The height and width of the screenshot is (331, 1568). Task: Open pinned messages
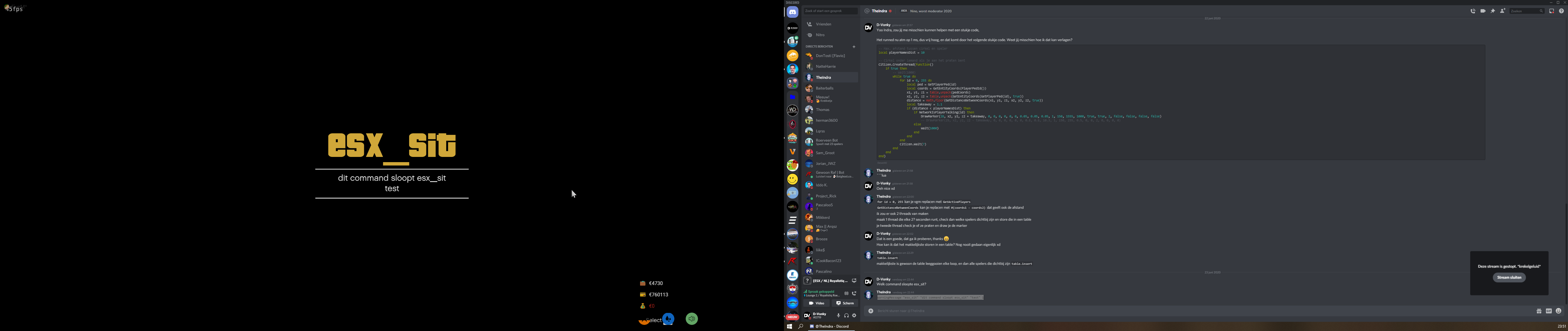pyautogui.click(x=1493, y=11)
